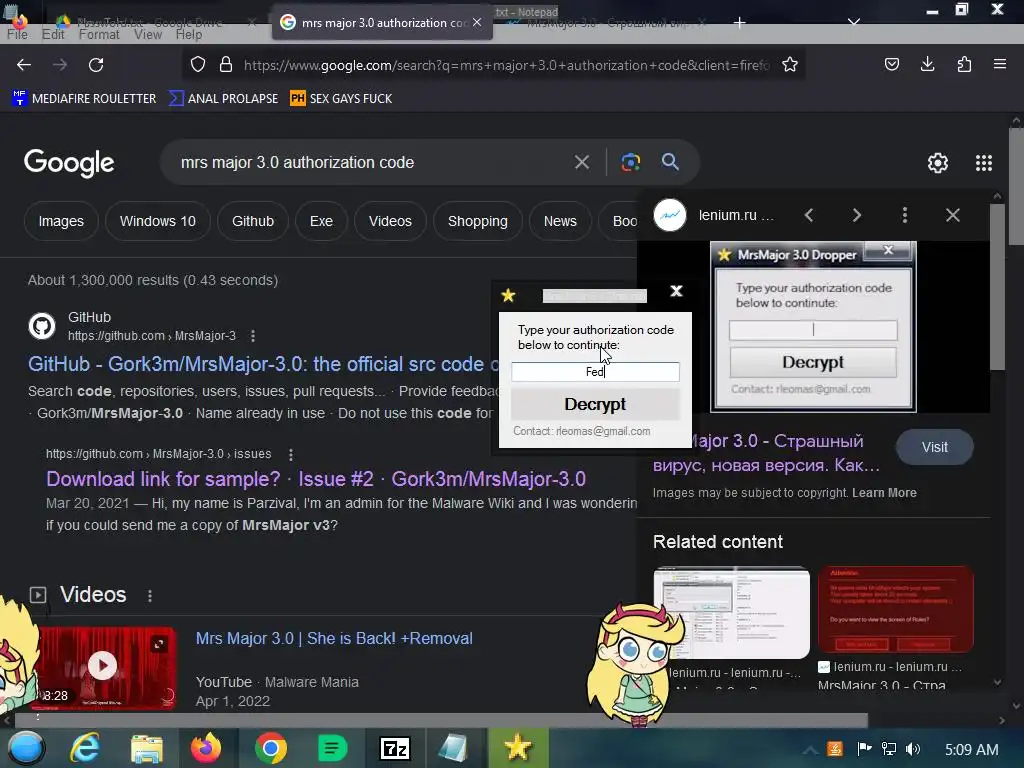Image resolution: width=1024 pixels, height=768 pixels.
Task: Show hidden tray icons arrow
Action: pos(810,750)
